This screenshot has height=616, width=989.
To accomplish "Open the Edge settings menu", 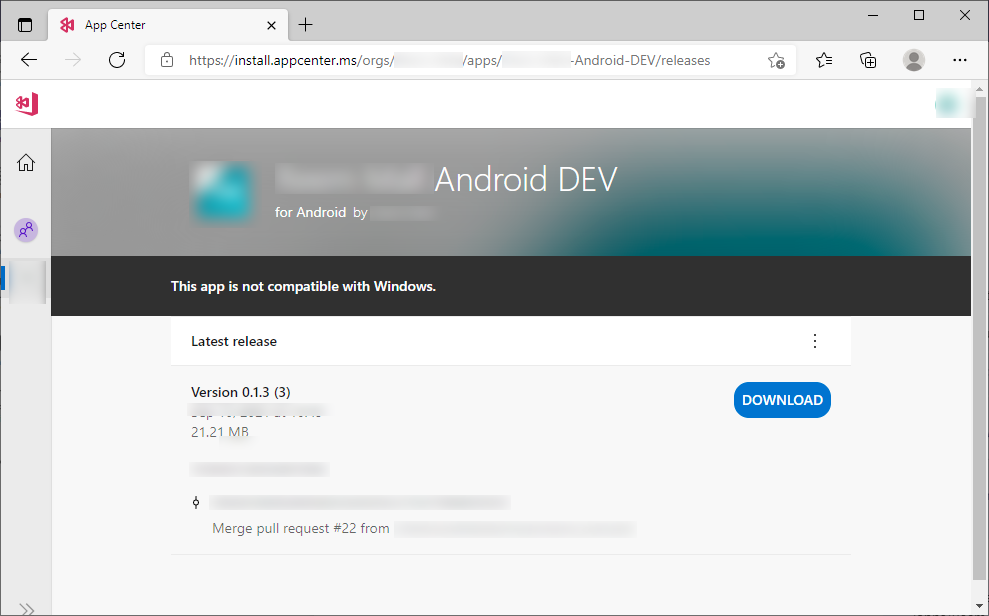I will 960,60.
